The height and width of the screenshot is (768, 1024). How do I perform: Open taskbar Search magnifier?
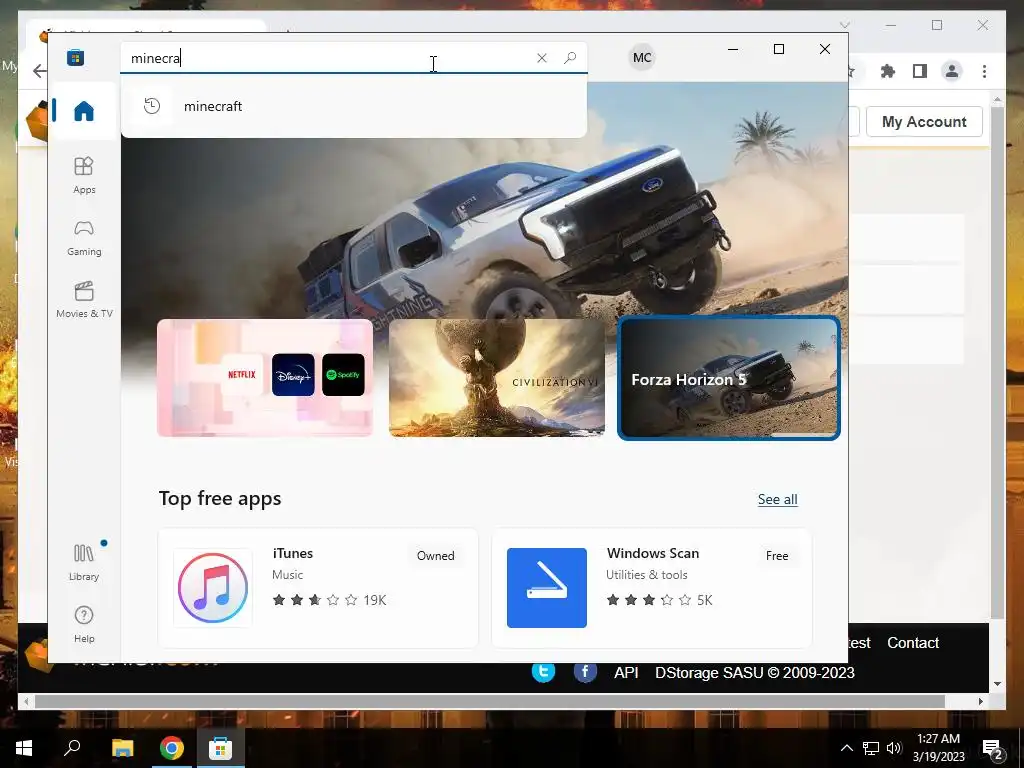pos(72,748)
